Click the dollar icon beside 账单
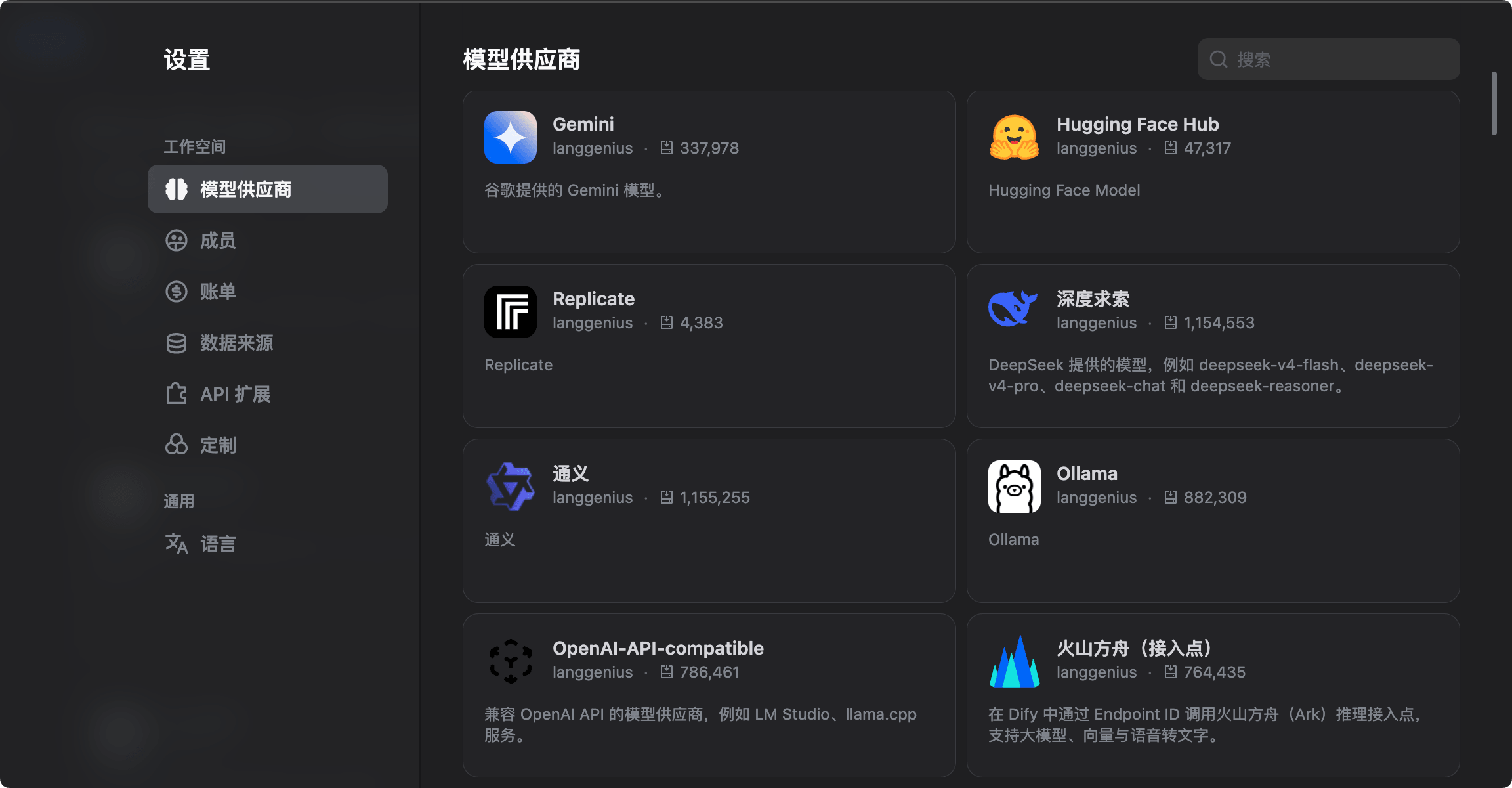This screenshot has width=1512, height=788. click(177, 292)
